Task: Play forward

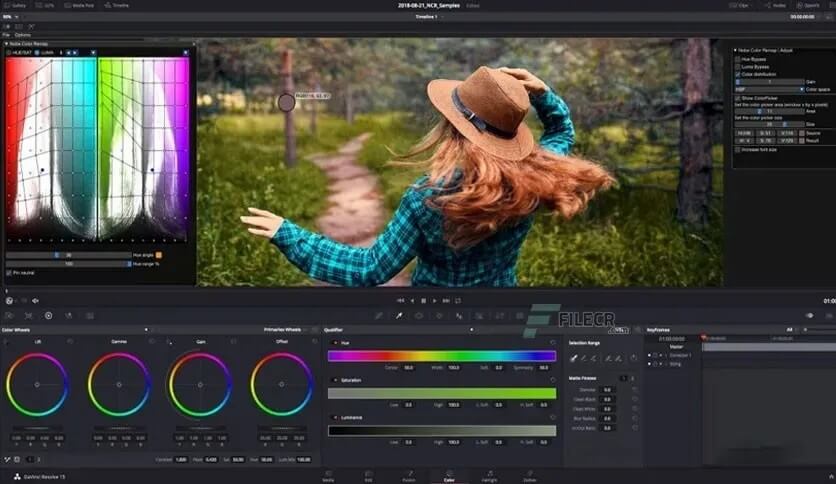Action: (435, 301)
